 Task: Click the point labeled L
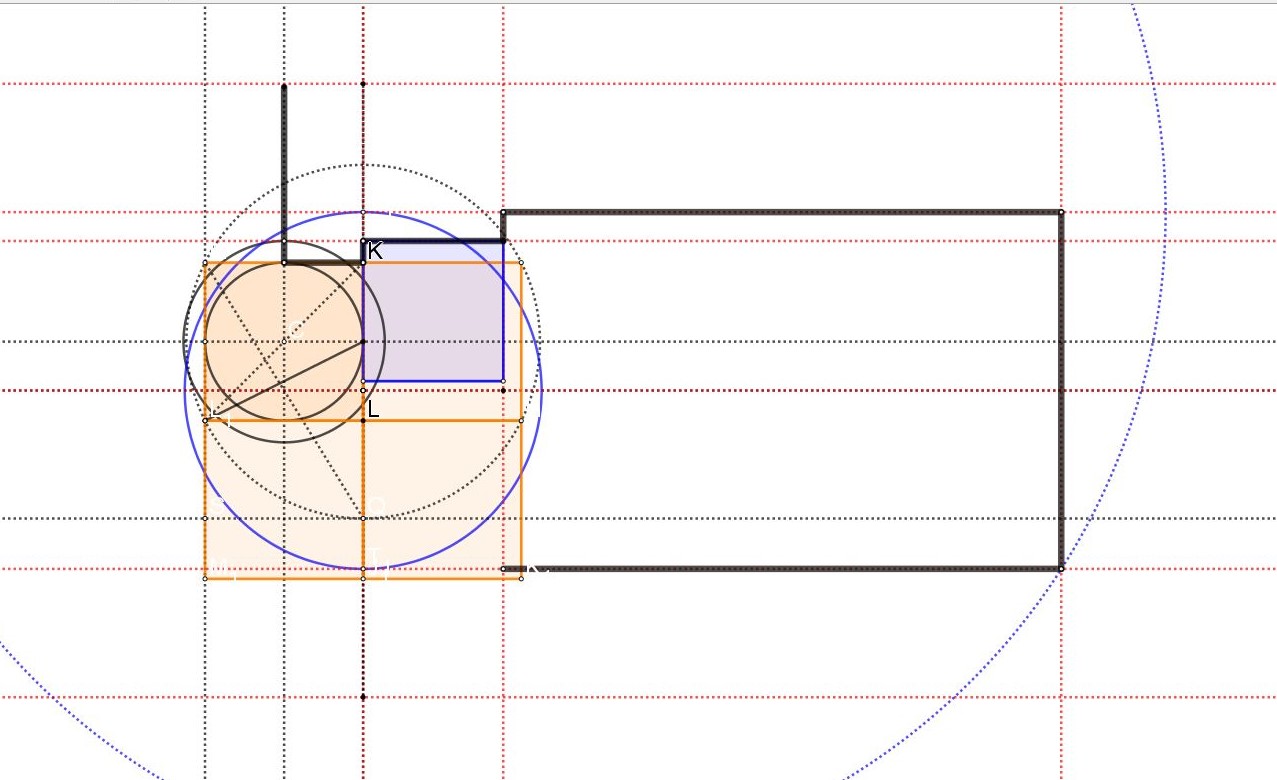click(363, 390)
